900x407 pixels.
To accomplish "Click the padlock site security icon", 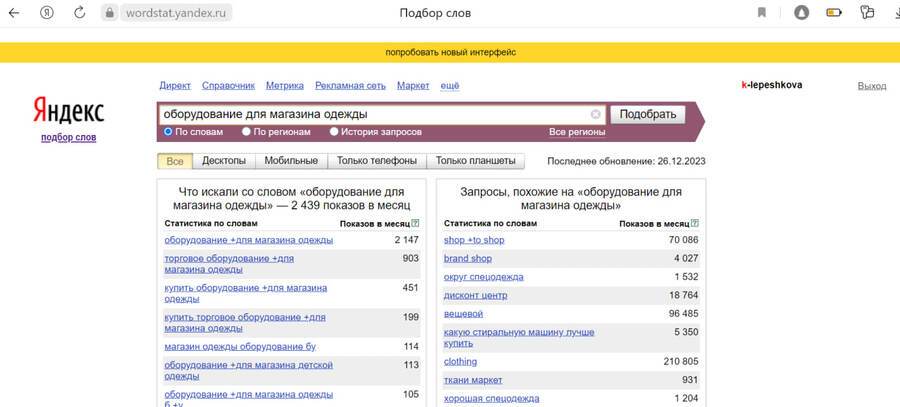I will 110,13.
